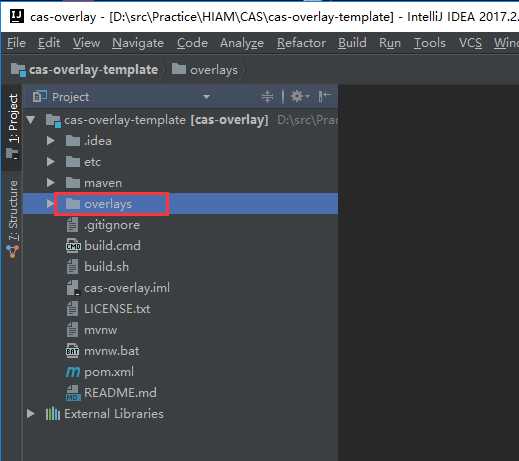Click the IntelliJ IDEA logo in title bar
Screen dimensions: 519x461
[x=16, y=16]
